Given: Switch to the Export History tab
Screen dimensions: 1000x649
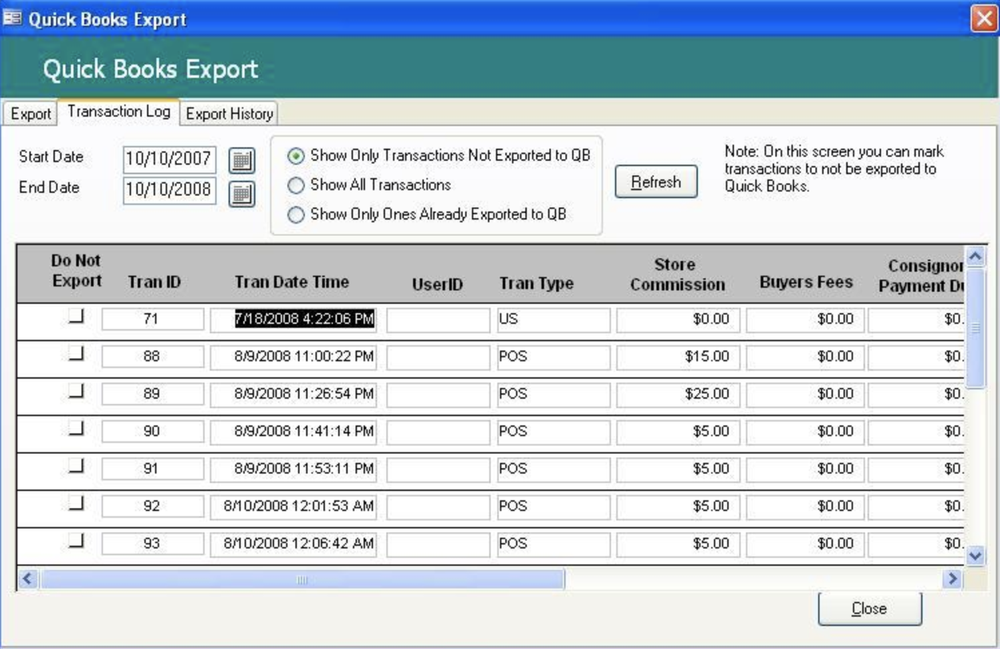Looking at the screenshot, I should [x=229, y=113].
